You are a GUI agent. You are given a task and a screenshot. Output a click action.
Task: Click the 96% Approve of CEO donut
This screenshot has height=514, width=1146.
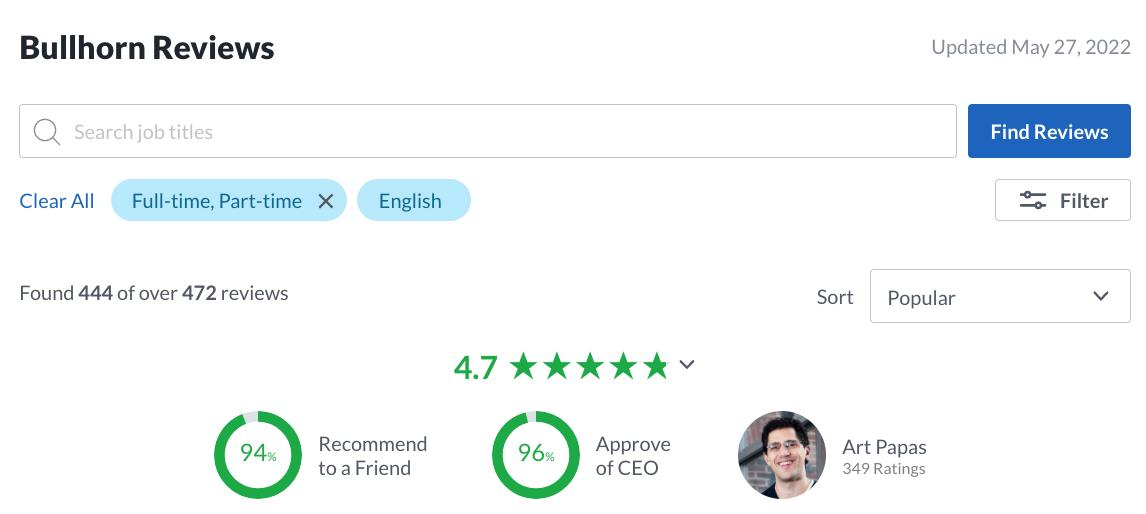(x=536, y=455)
